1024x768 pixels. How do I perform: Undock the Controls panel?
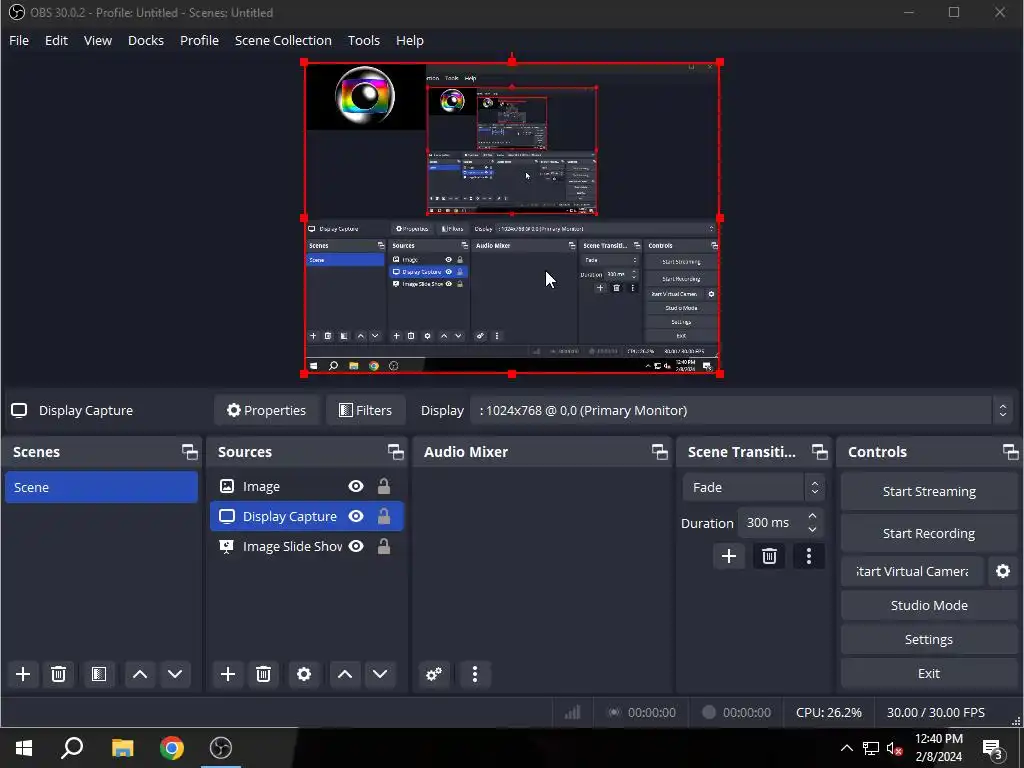pos(1010,452)
